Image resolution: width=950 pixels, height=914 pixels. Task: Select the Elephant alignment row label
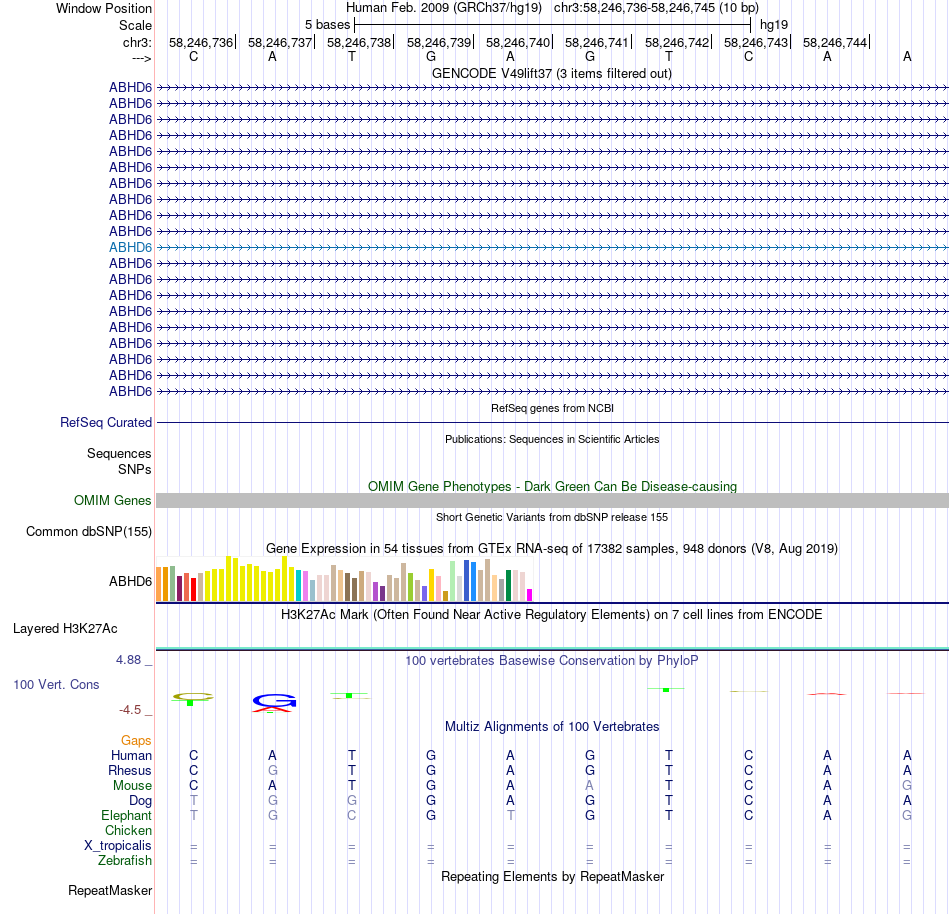[126, 815]
